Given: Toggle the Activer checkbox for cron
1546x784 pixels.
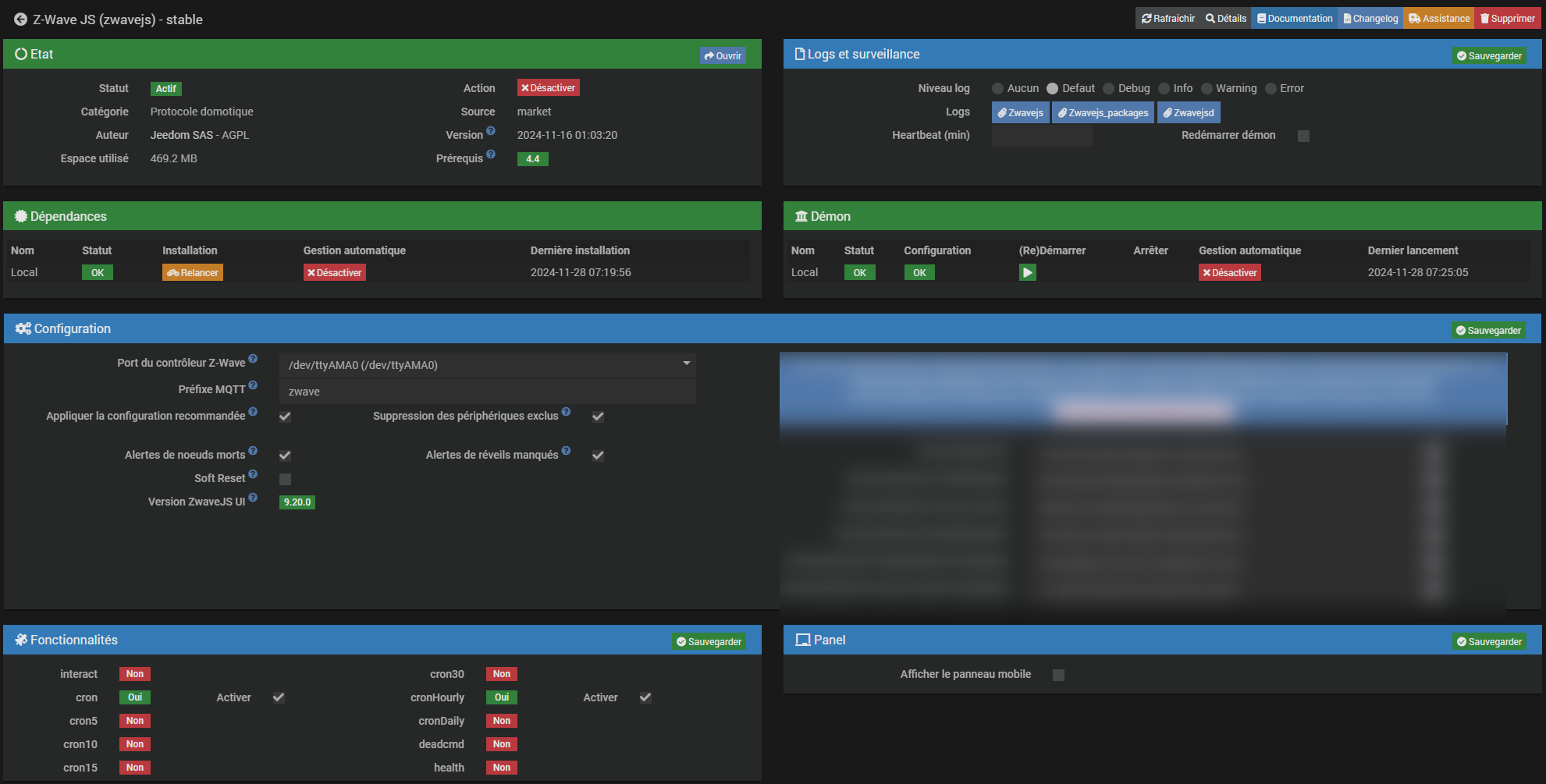Looking at the screenshot, I should pos(279,697).
